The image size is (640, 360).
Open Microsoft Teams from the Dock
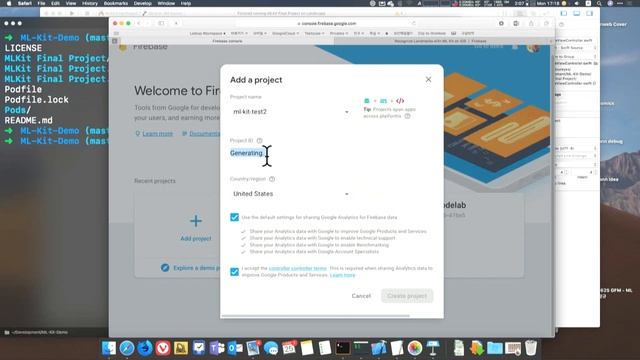point(217,348)
